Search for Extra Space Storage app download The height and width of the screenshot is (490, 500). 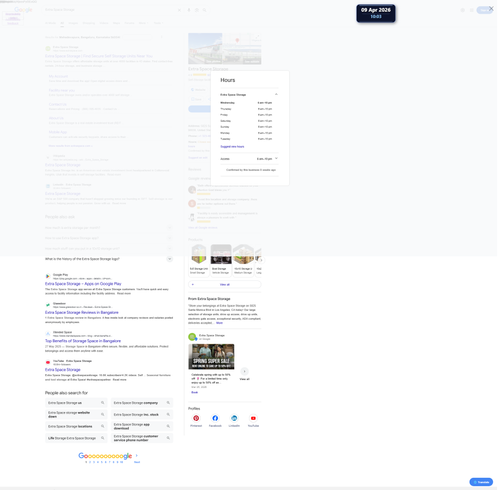point(142,426)
